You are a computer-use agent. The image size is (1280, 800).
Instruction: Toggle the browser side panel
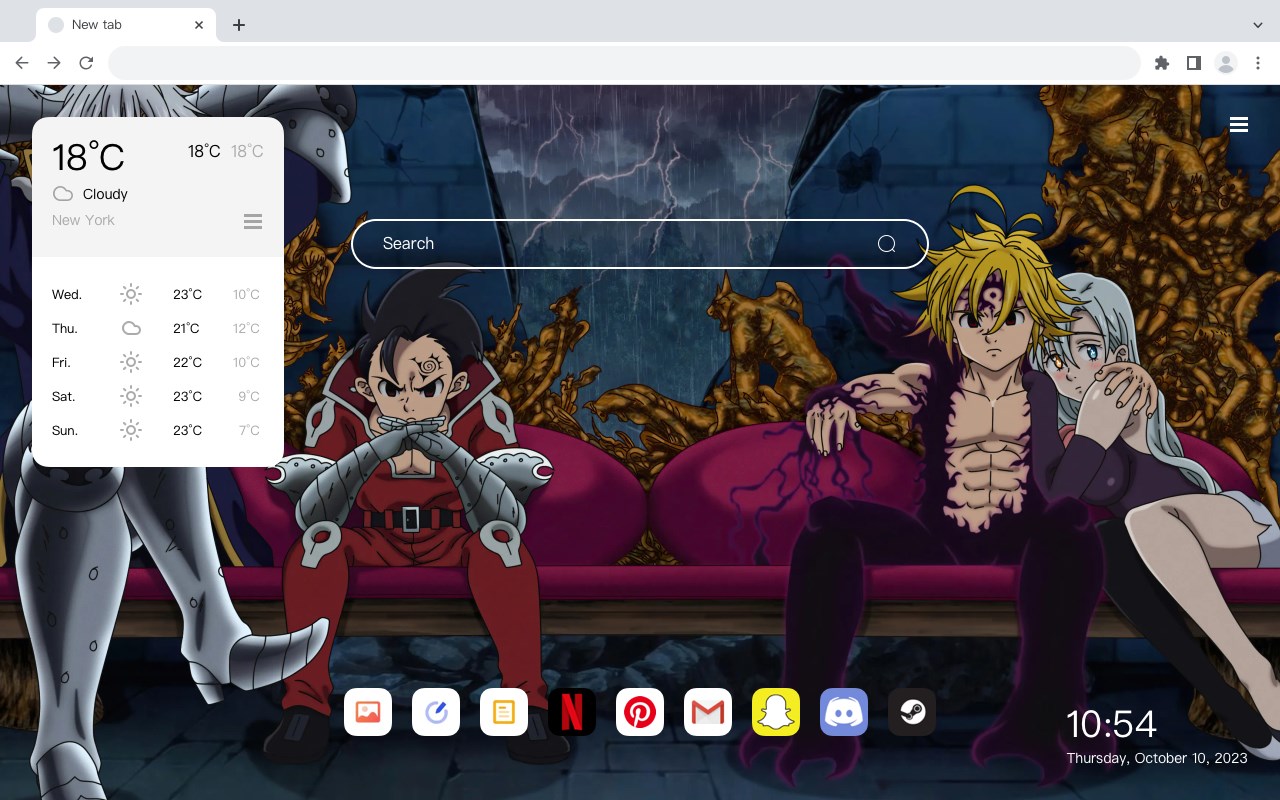pyautogui.click(x=1193, y=63)
